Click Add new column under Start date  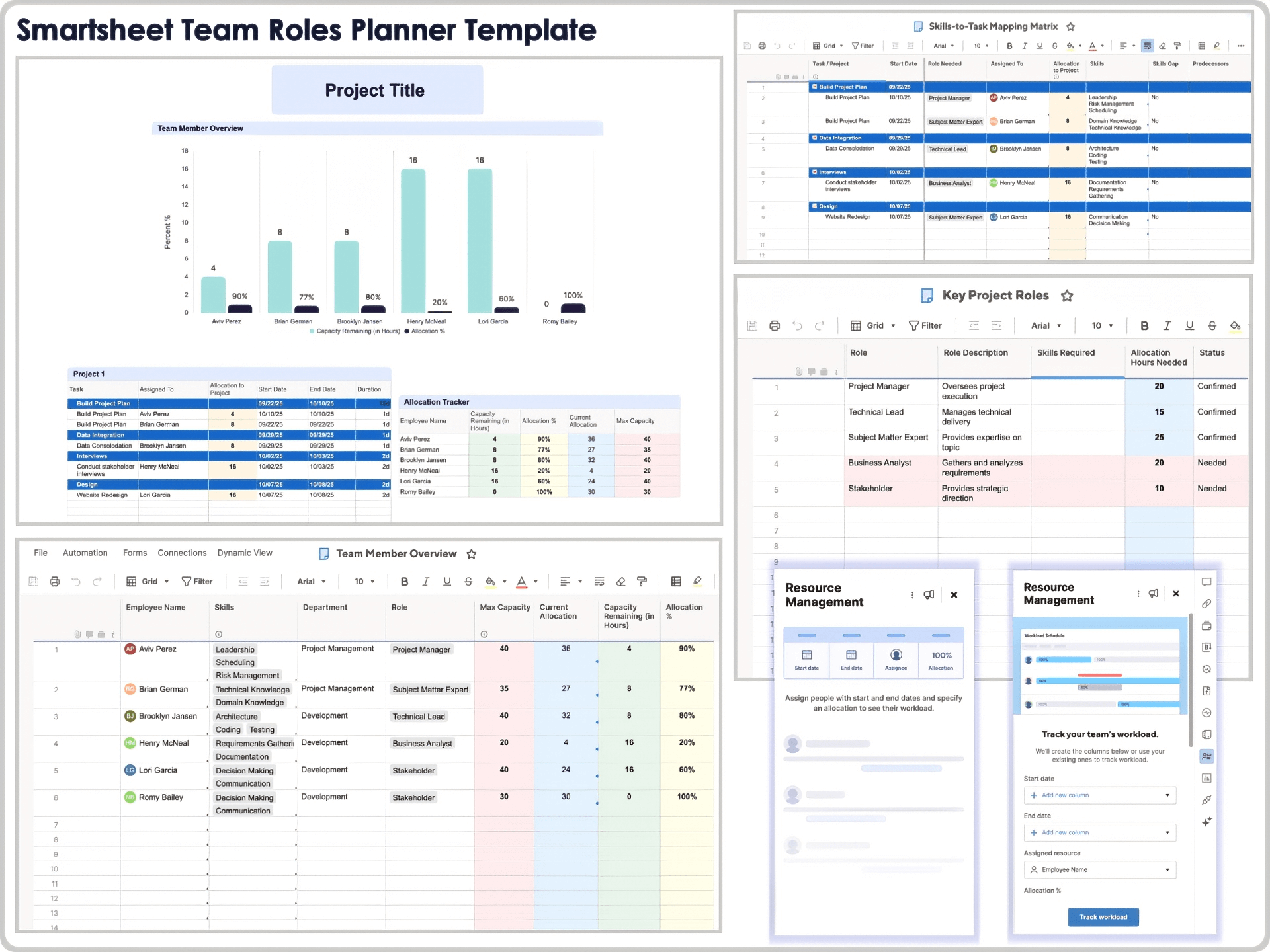coord(1099,795)
